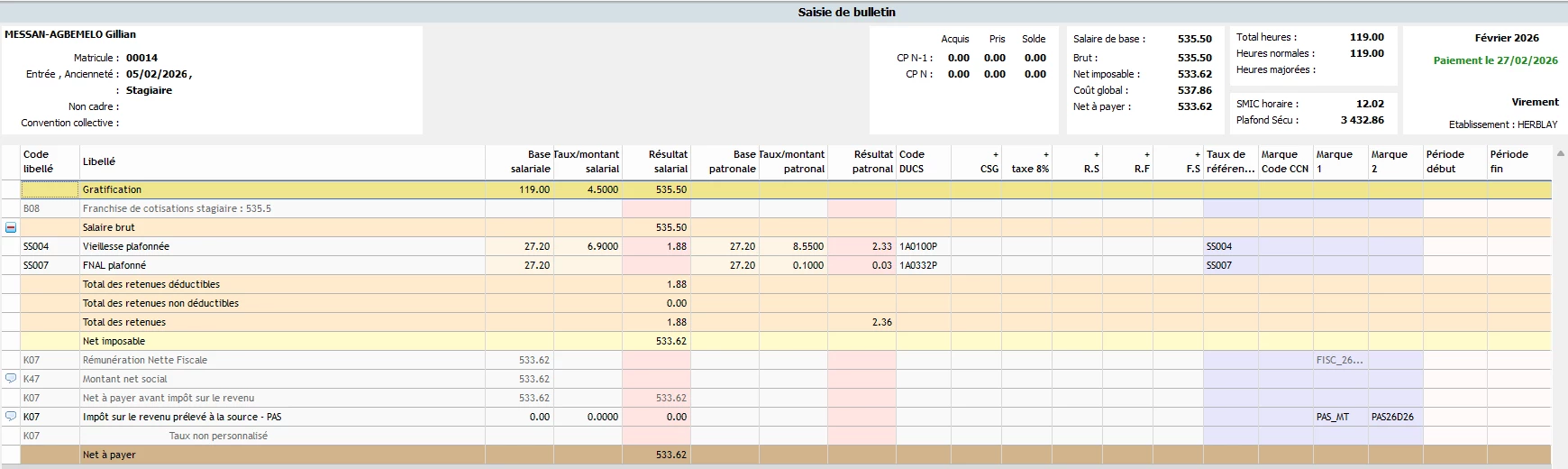
Task: Click the Paiement le 27/02/2026 text
Action: [1496, 60]
